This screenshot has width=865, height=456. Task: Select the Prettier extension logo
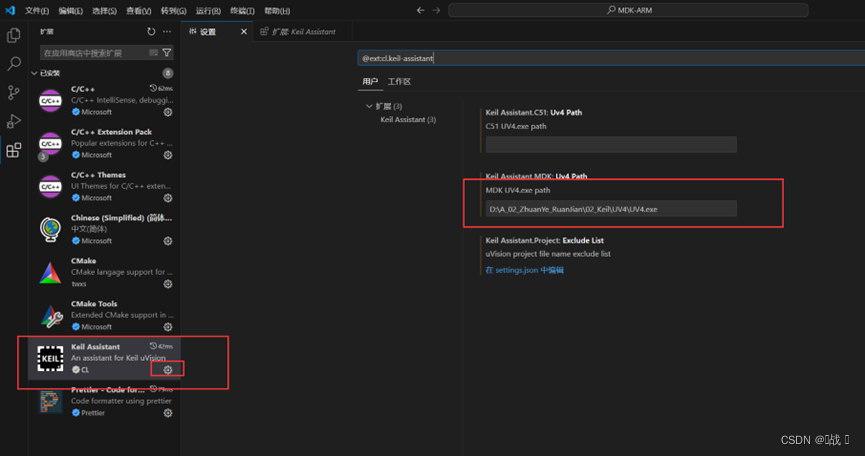[x=50, y=401]
